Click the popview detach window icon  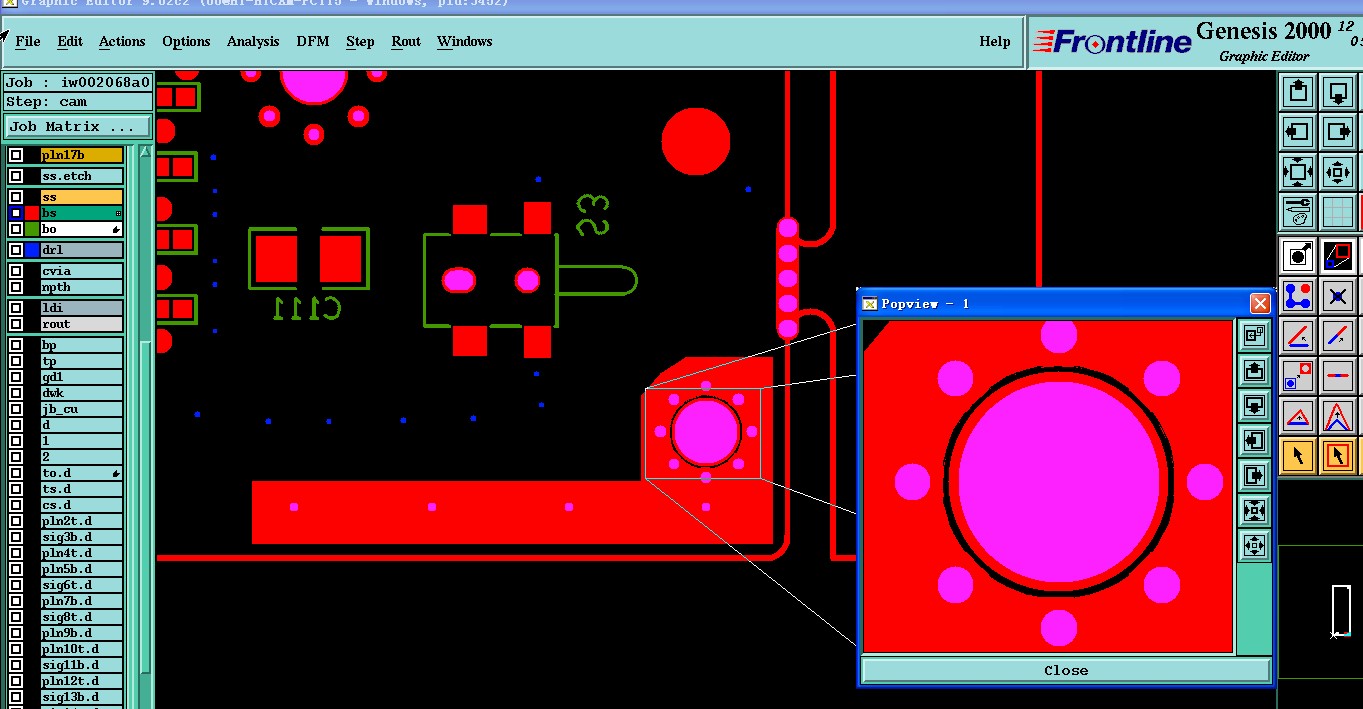pos(1254,336)
